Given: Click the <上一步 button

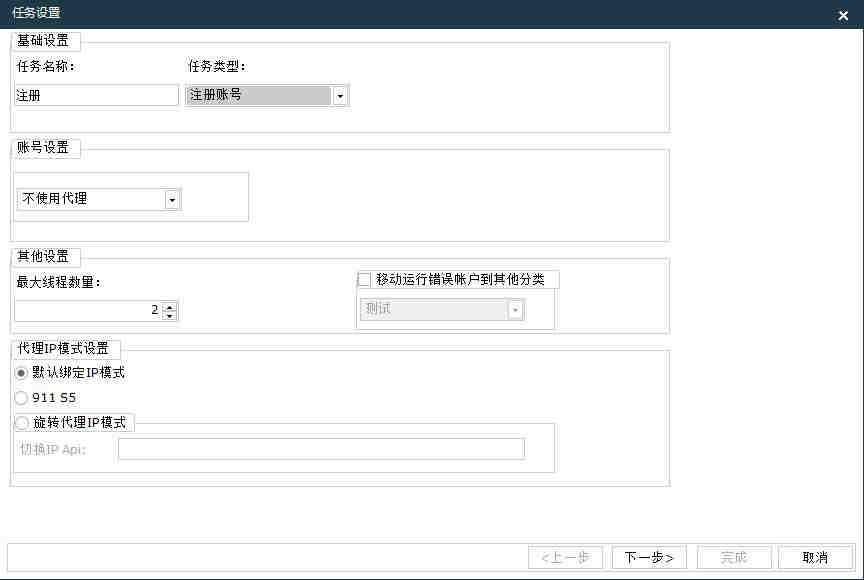Looking at the screenshot, I should [565, 557].
